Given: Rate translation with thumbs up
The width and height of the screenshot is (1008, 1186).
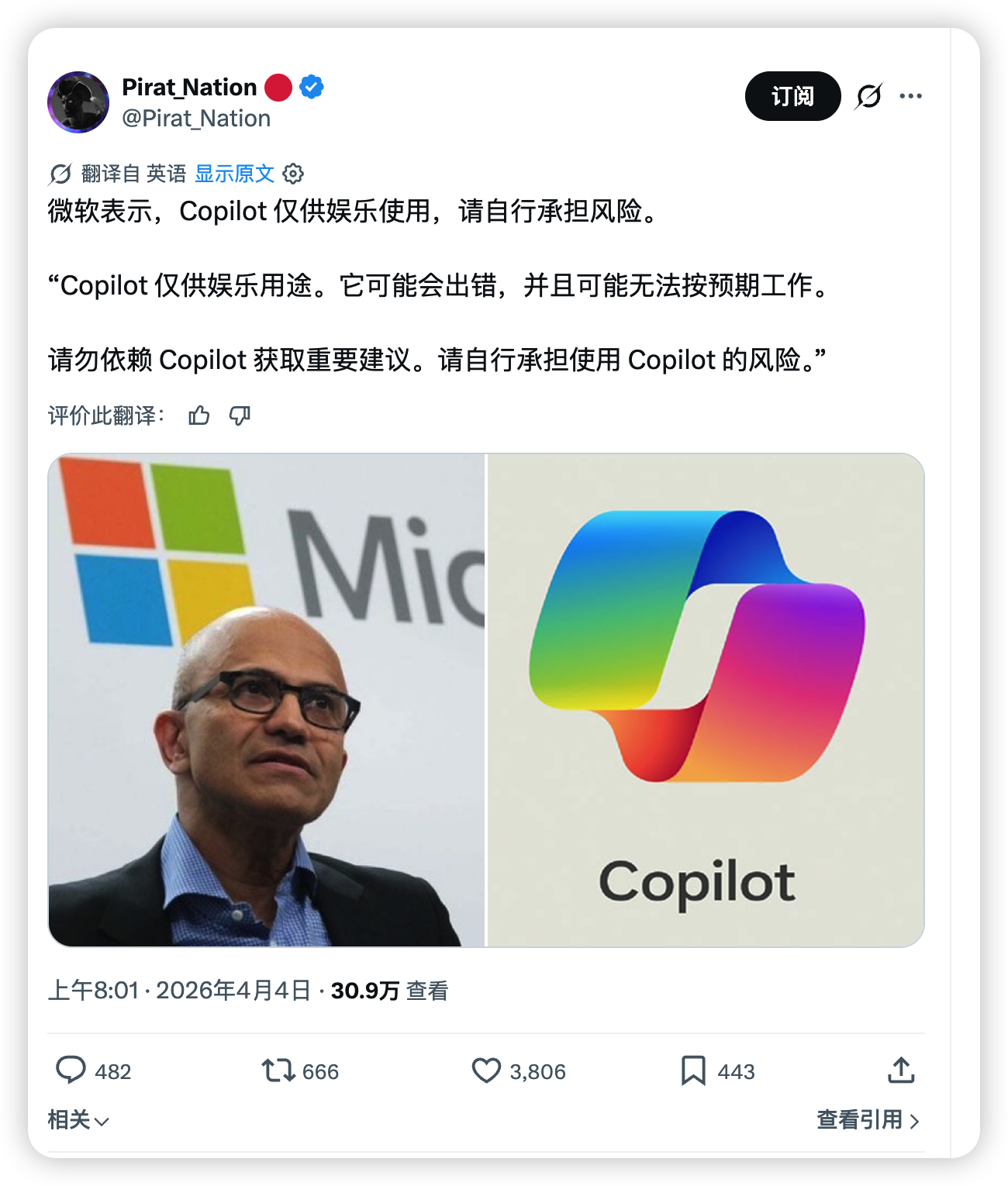Looking at the screenshot, I should tap(199, 415).
